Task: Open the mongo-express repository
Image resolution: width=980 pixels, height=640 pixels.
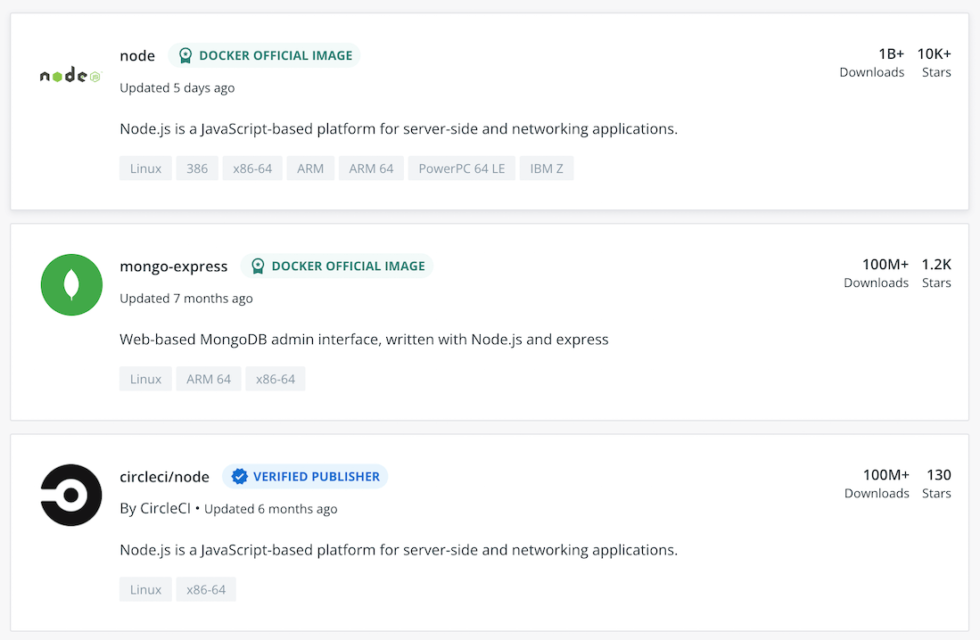Action: click(x=173, y=266)
